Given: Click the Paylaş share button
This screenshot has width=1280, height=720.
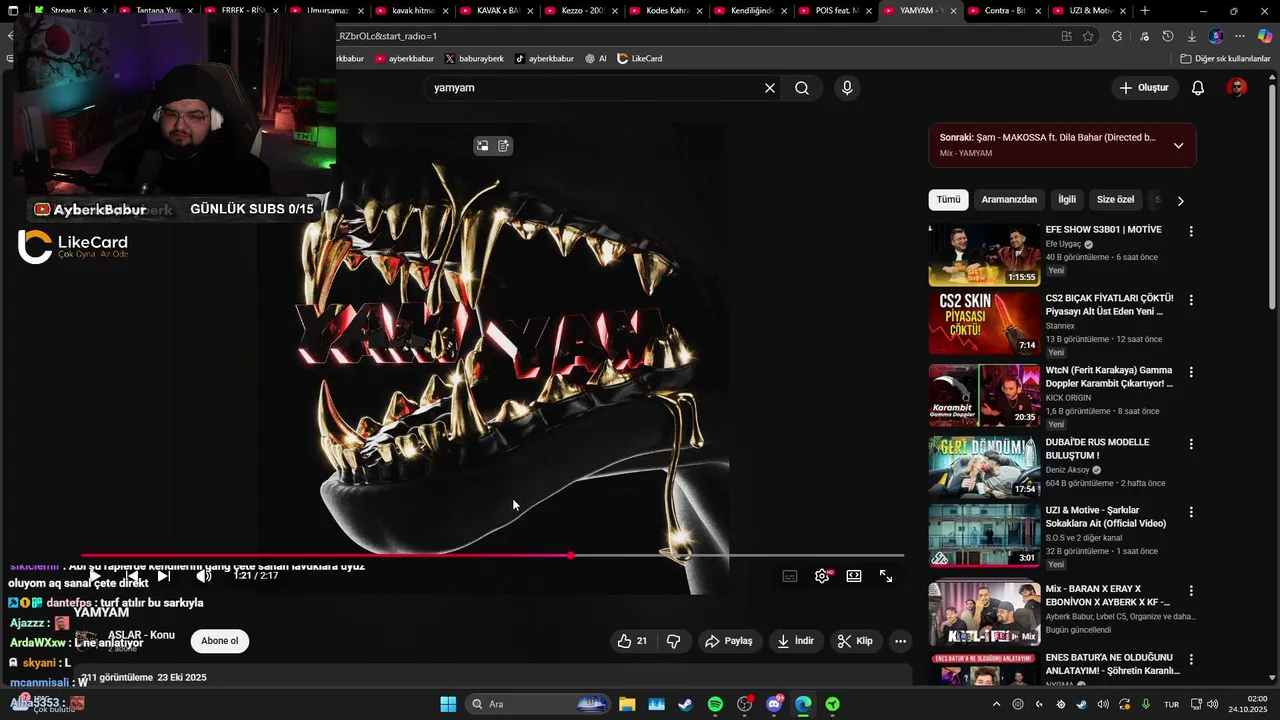Looking at the screenshot, I should (729, 641).
